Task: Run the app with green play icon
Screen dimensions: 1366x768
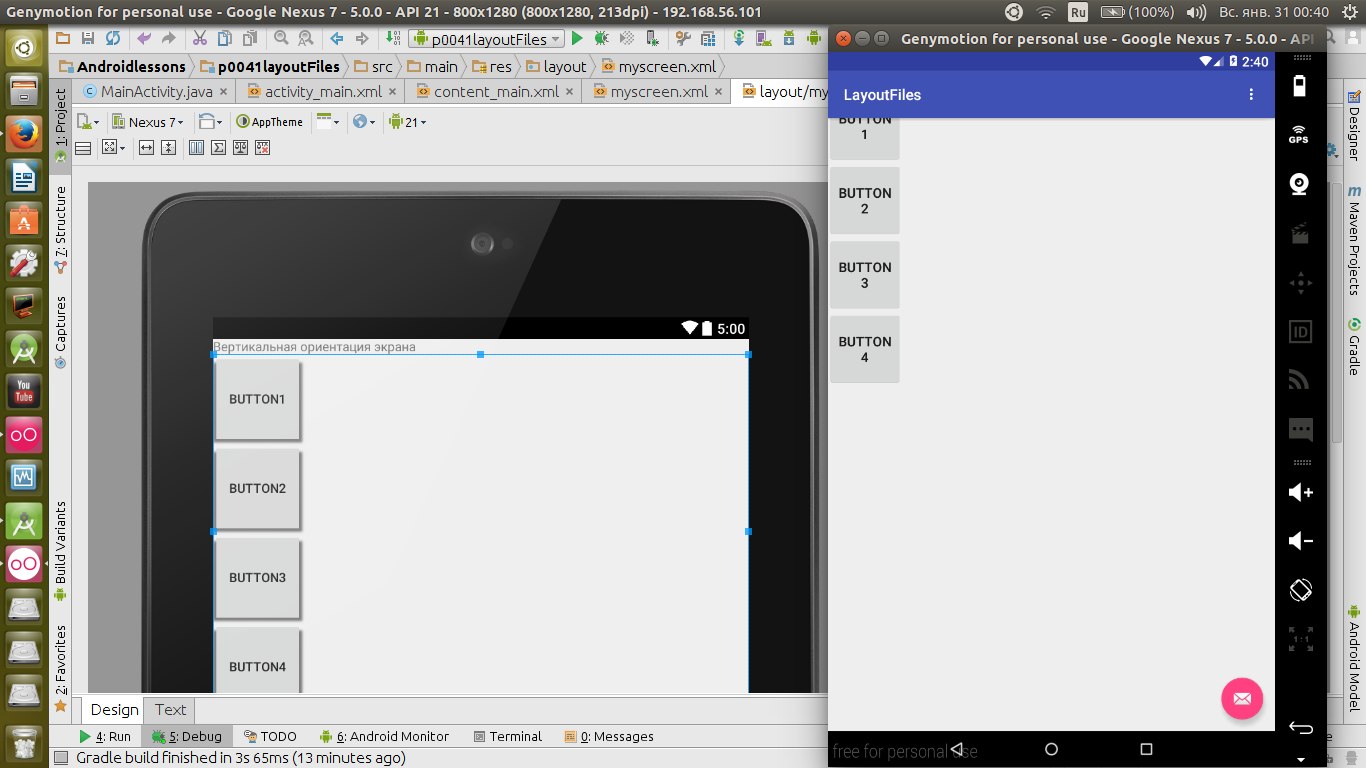Action: tap(576, 38)
